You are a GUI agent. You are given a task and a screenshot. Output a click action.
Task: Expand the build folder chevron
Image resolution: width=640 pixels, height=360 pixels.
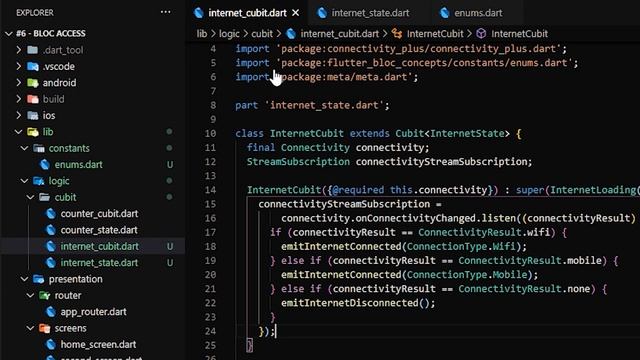click(19, 99)
